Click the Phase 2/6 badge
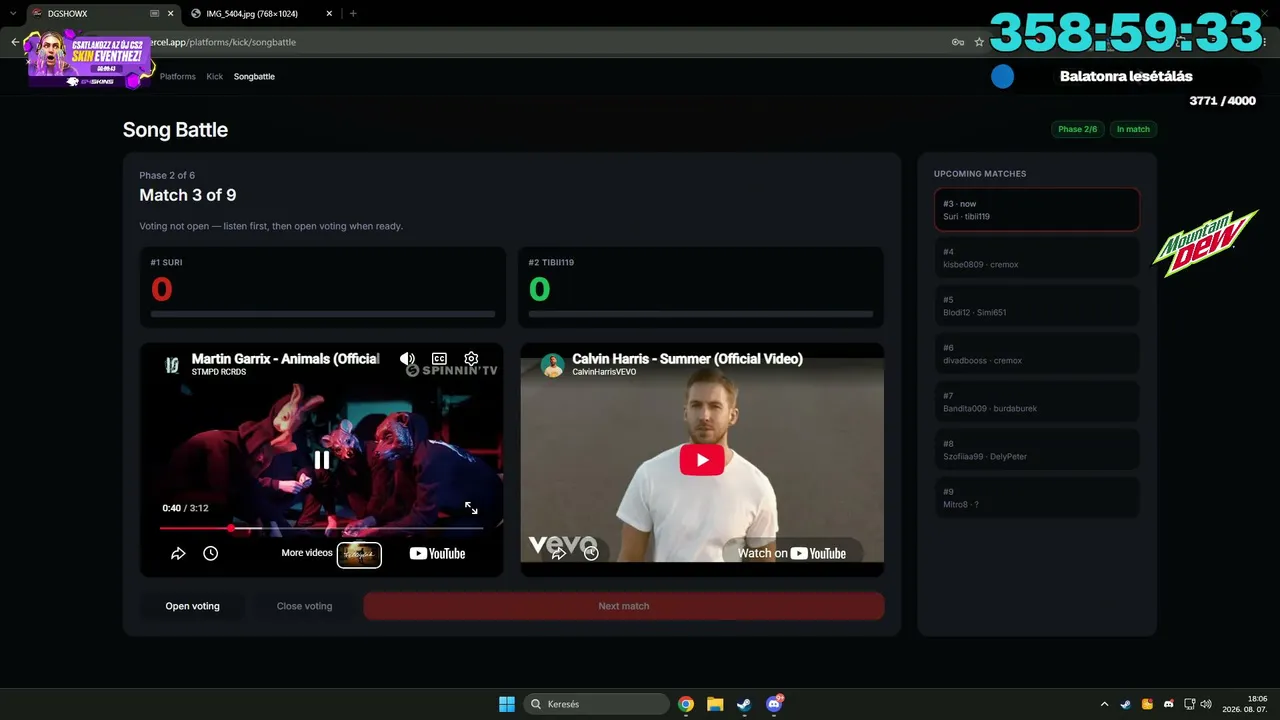The image size is (1280, 720). click(1077, 129)
